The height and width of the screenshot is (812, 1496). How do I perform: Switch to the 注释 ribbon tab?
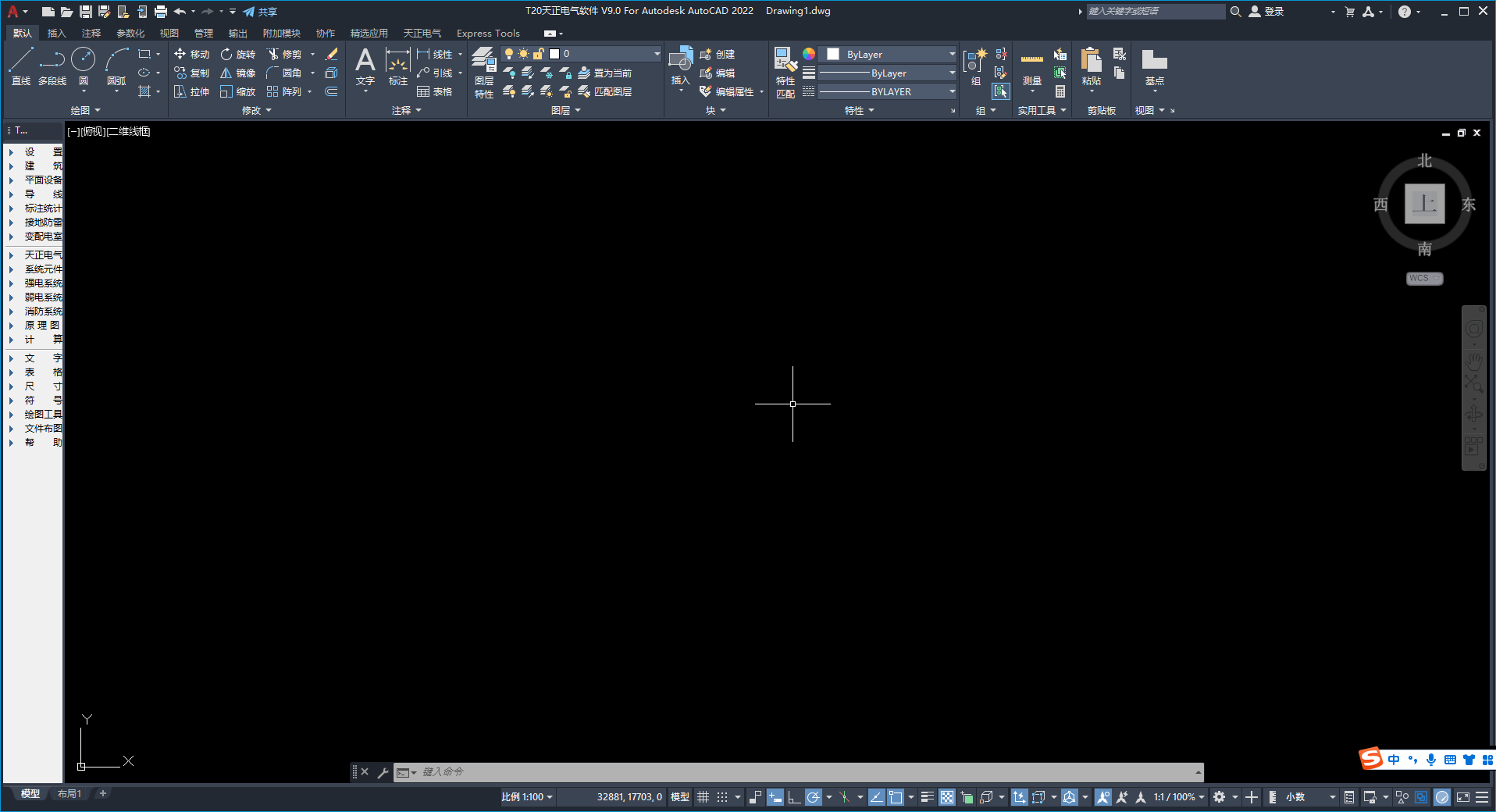click(91, 33)
